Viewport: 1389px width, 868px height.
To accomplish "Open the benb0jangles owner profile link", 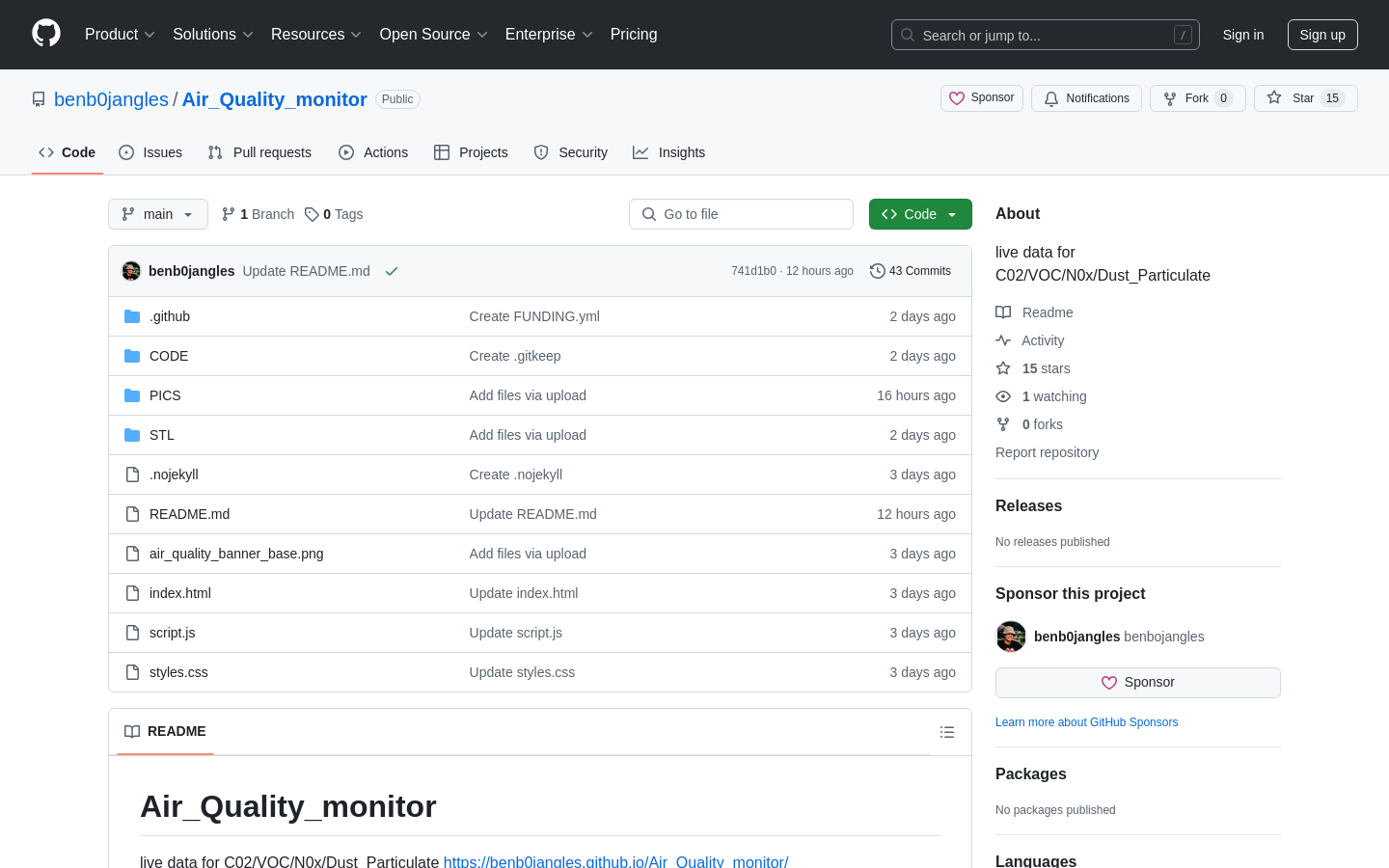I will tap(111, 99).
